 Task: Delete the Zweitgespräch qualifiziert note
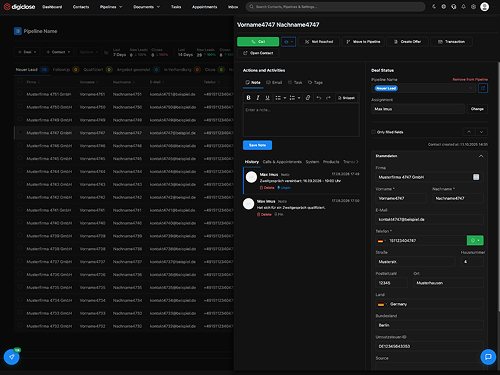264,214
